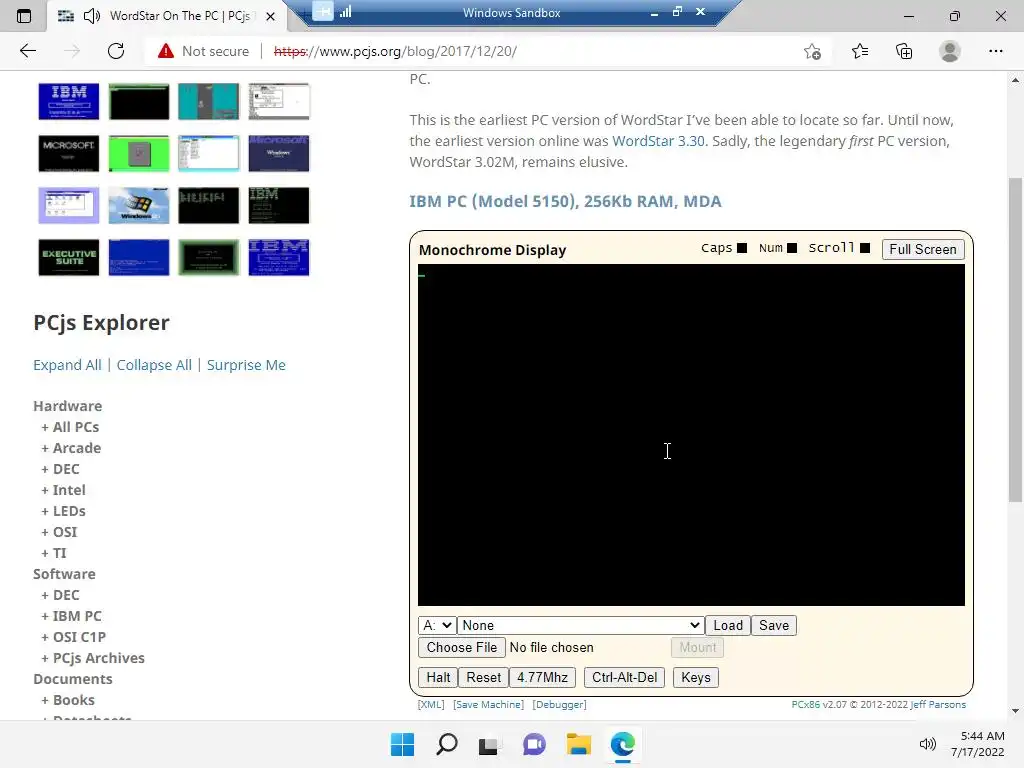
Task: Open the blue IBM logo thumbnail
Action: pyautogui.click(x=69, y=101)
